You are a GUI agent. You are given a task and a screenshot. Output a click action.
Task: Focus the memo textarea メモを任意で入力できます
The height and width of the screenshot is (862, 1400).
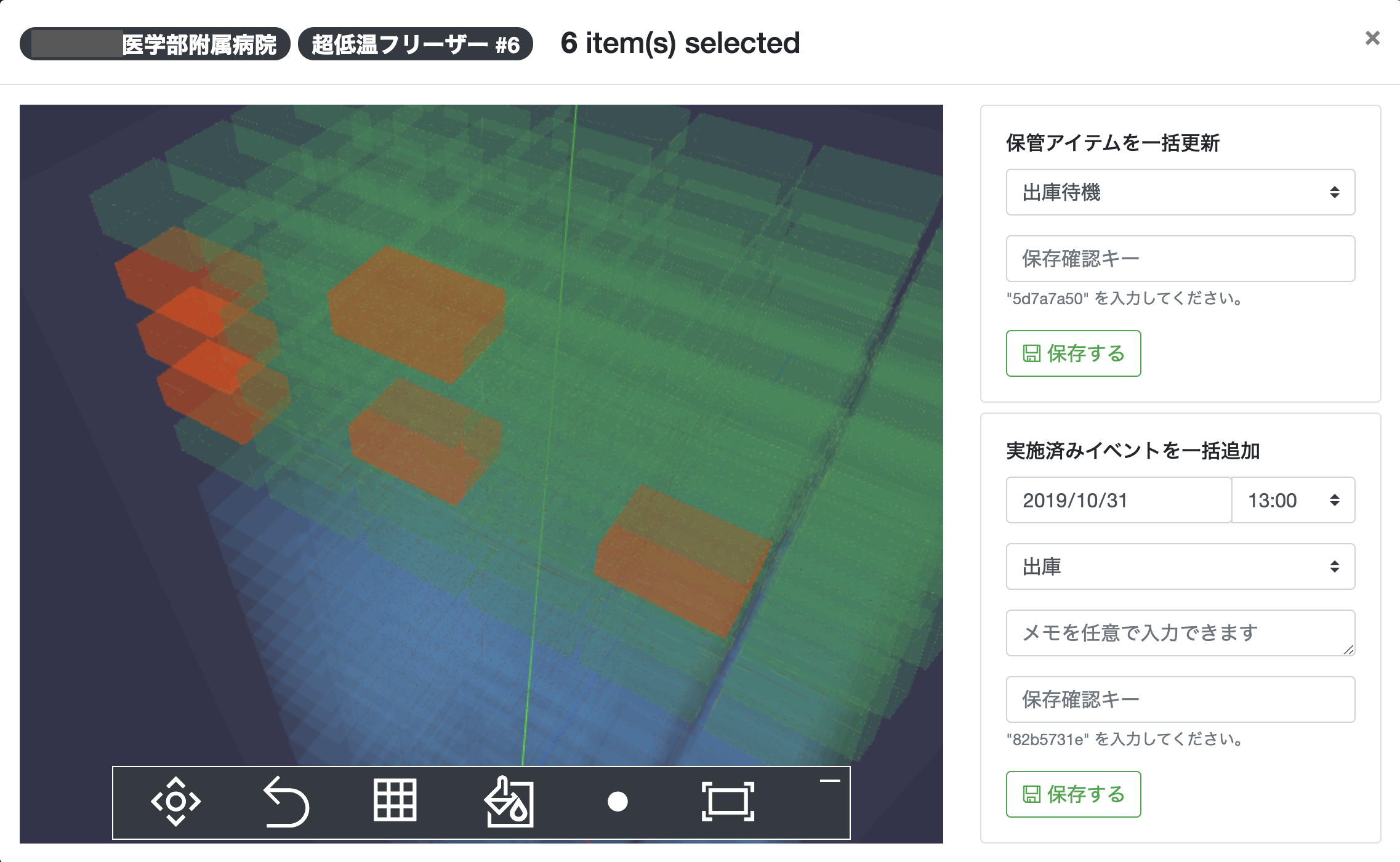(x=1180, y=633)
